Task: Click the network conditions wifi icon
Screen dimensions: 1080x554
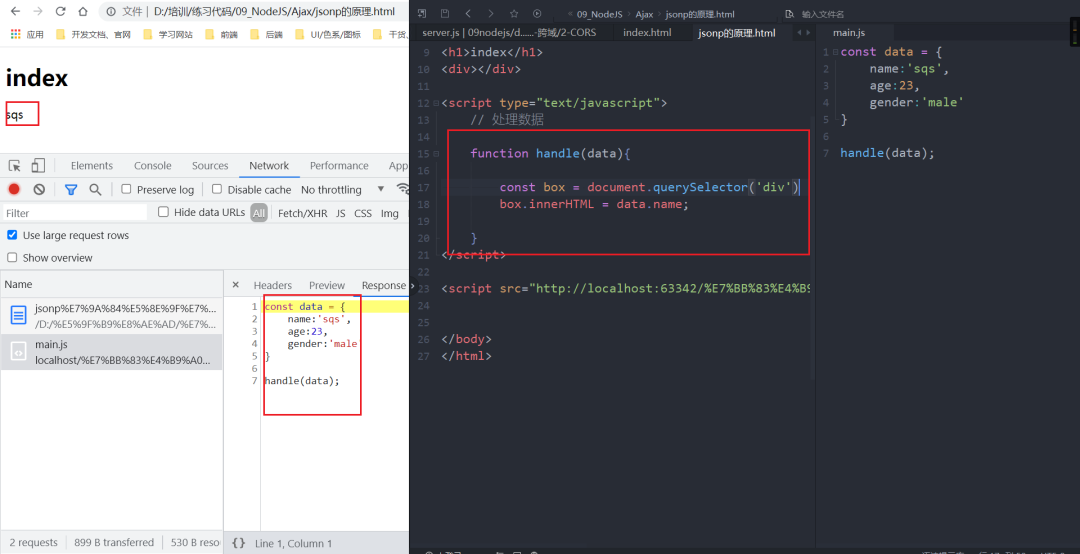Action: tap(403, 189)
